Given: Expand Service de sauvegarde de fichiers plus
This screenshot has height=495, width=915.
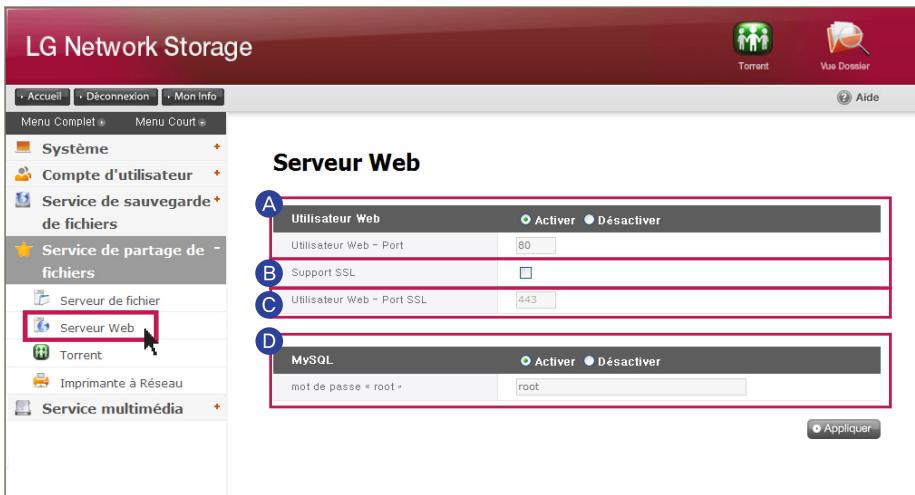Looking at the screenshot, I should tap(217, 199).
